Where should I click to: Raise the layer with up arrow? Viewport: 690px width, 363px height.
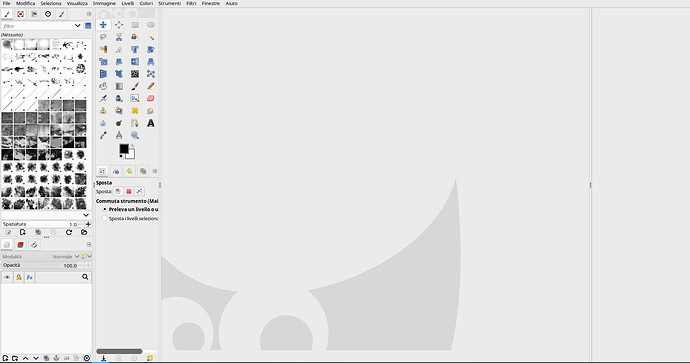coord(26,358)
